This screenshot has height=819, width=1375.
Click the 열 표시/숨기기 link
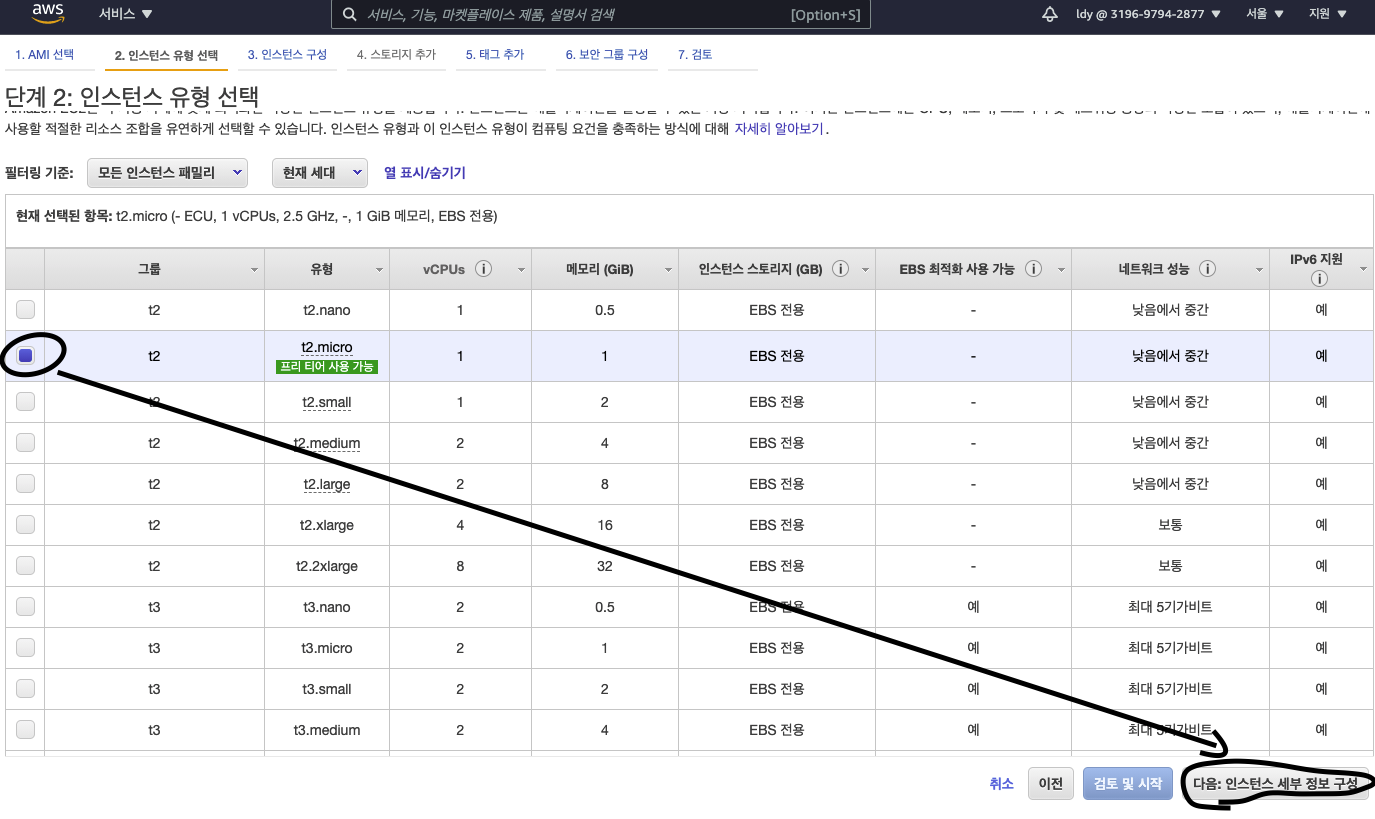click(425, 173)
